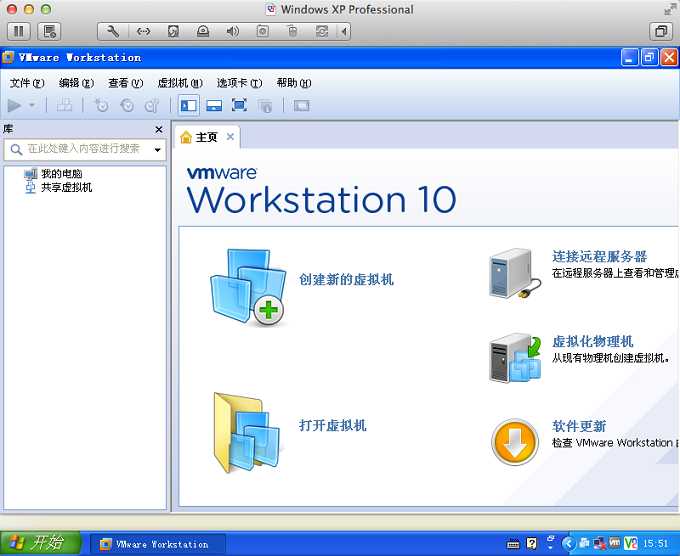Click the power on play button
Viewport: 680px width, 556px height.
(14, 105)
